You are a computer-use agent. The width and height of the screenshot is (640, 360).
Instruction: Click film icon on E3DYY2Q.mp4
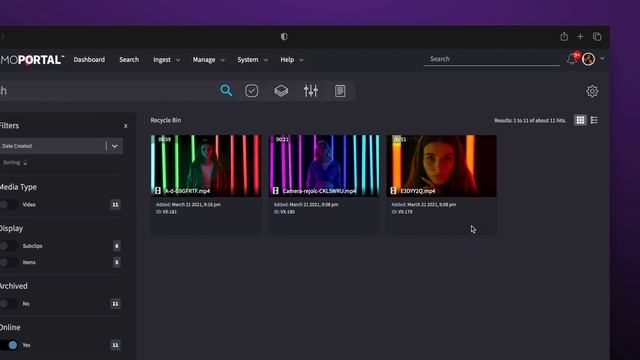[393, 191]
